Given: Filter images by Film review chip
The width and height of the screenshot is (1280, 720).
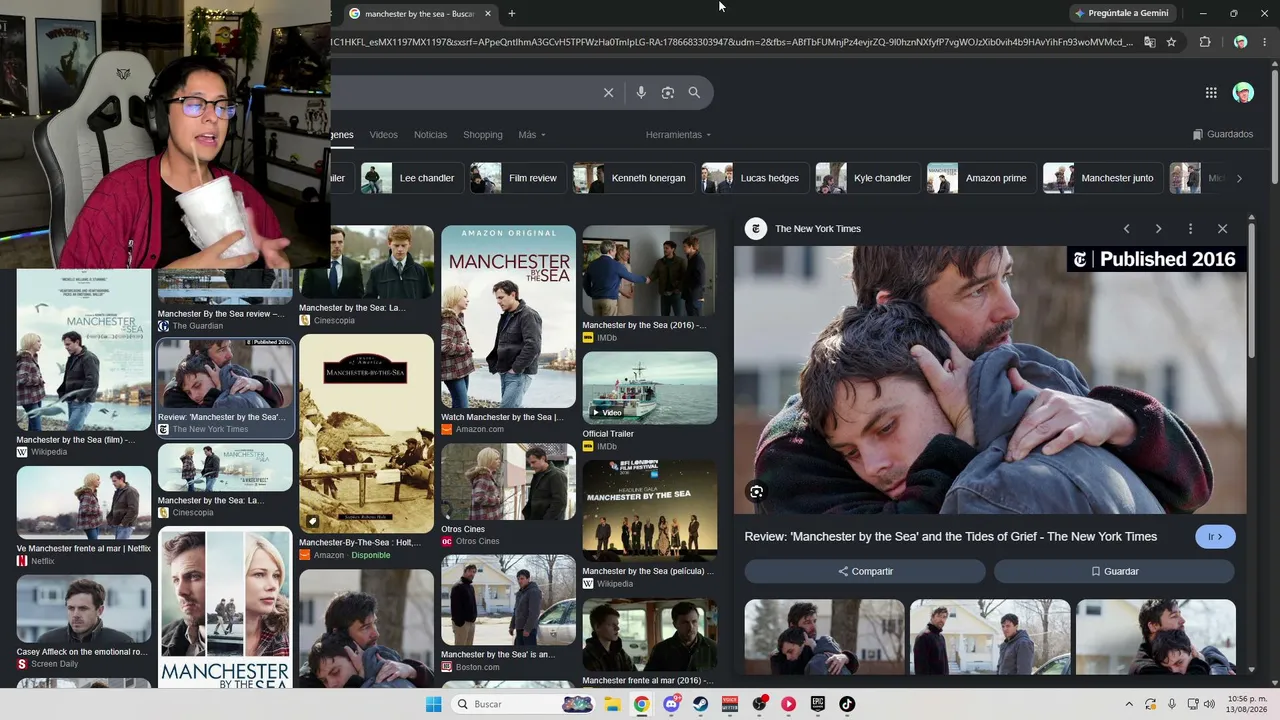Looking at the screenshot, I should pos(518,178).
